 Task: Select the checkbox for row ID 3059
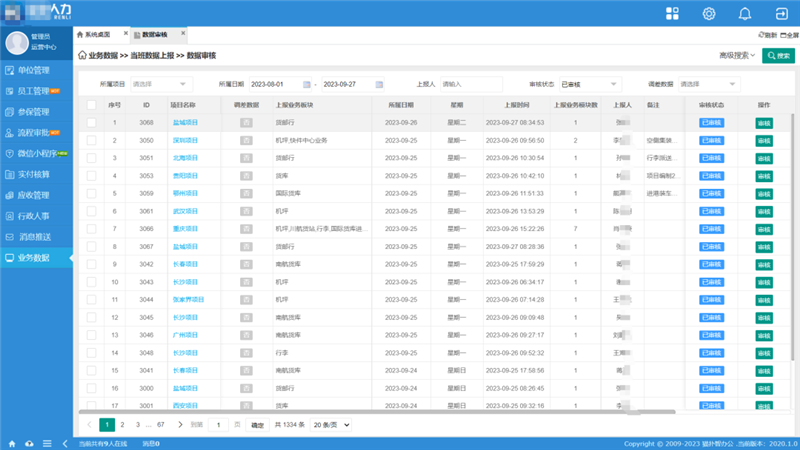click(x=91, y=192)
